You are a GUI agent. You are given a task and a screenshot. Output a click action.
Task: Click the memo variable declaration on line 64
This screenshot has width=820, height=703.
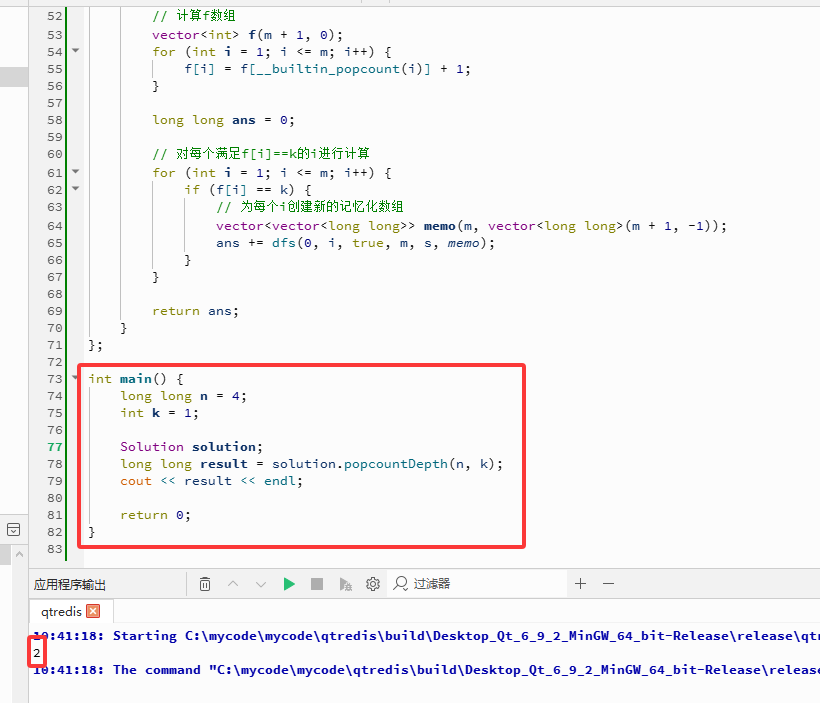pyautogui.click(x=439, y=226)
